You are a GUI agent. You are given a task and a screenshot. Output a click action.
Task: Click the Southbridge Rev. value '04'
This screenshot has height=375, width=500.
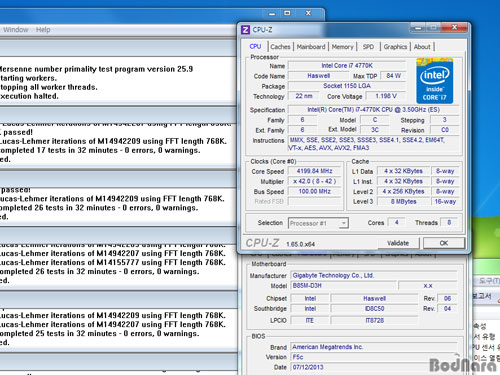(x=447, y=309)
